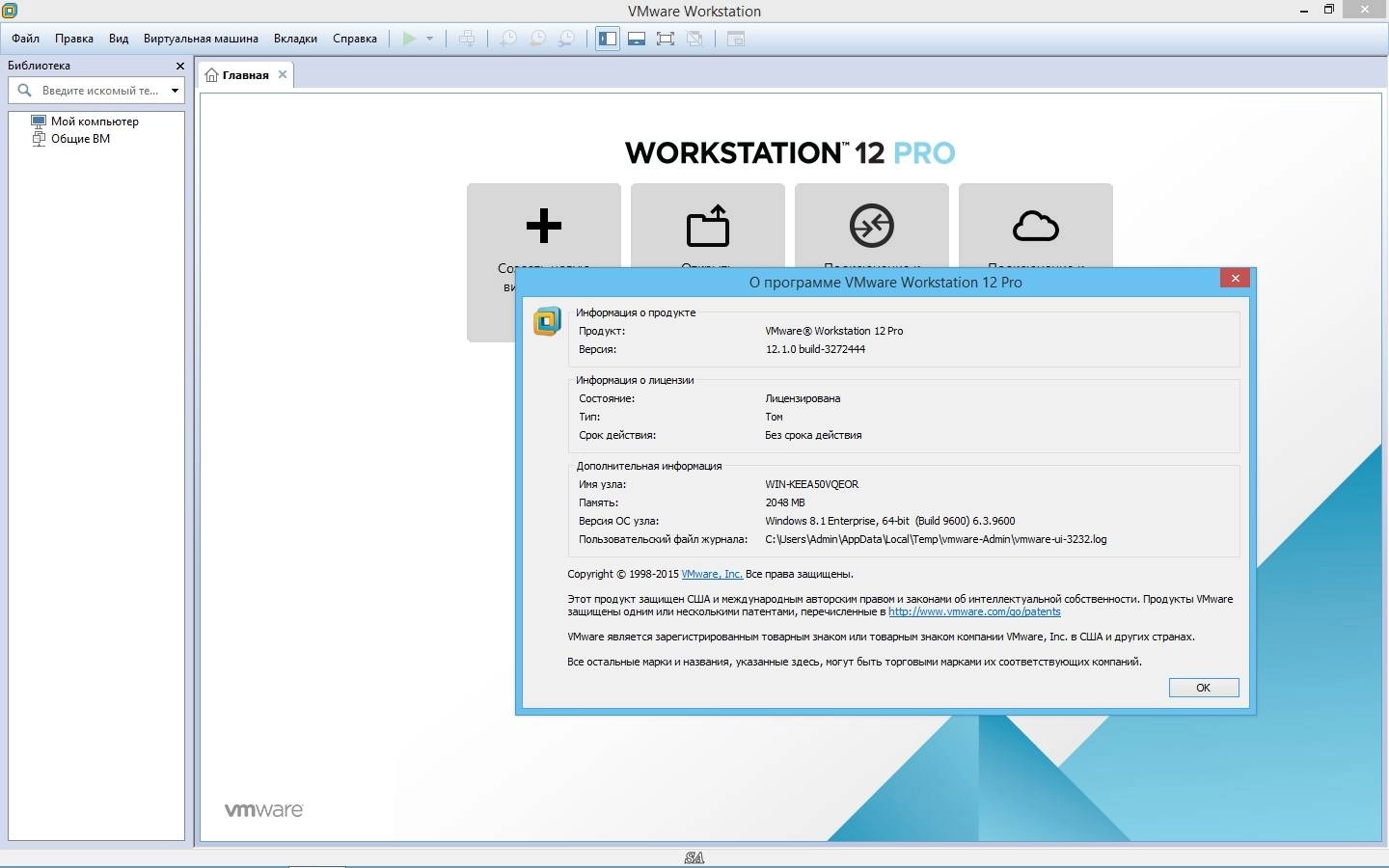Click the vmware logo on home page
Screen dimensions: 1389x868
263,810
